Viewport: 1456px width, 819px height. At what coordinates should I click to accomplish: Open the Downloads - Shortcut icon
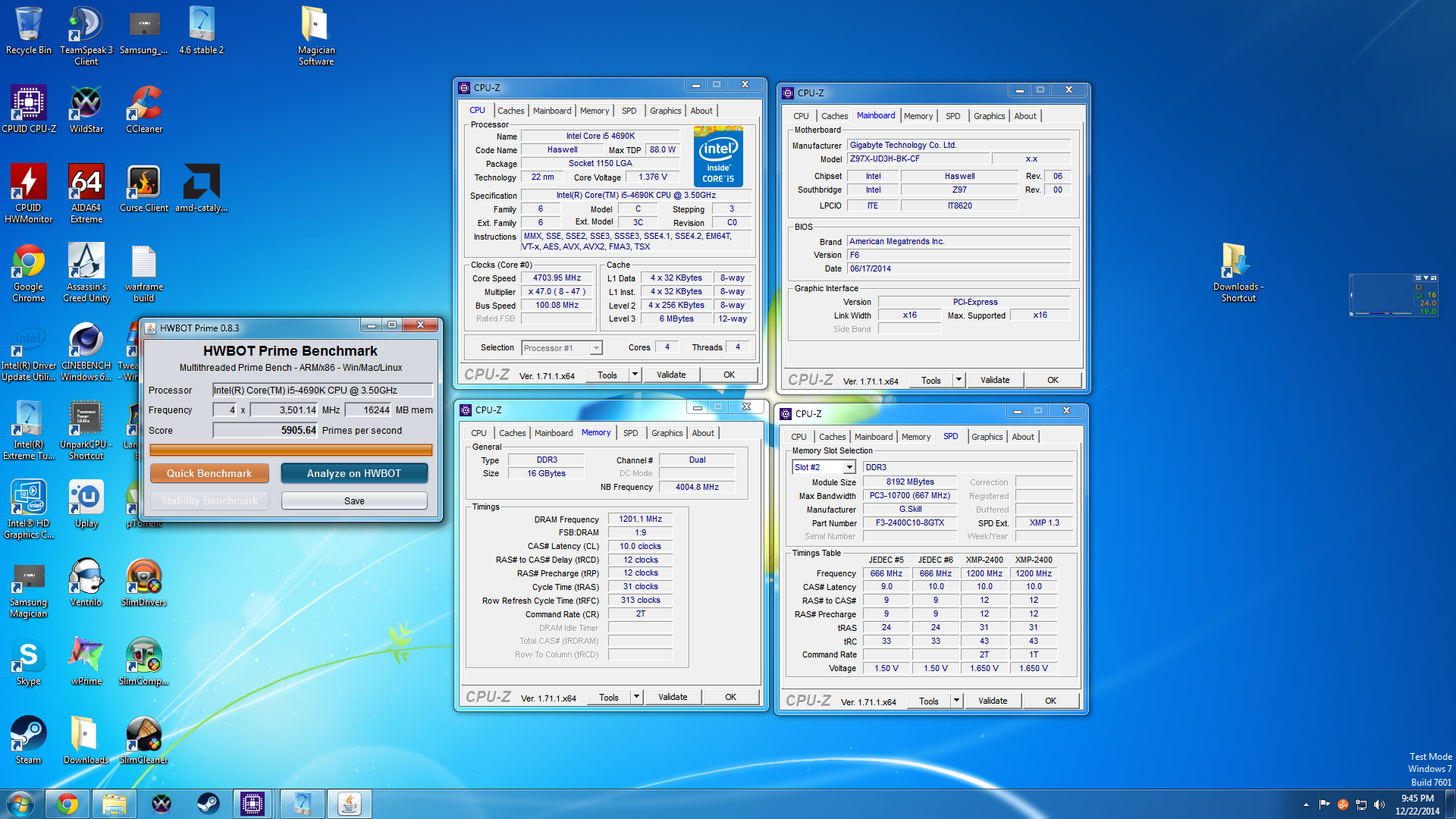pyautogui.click(x=1238, y=273)
